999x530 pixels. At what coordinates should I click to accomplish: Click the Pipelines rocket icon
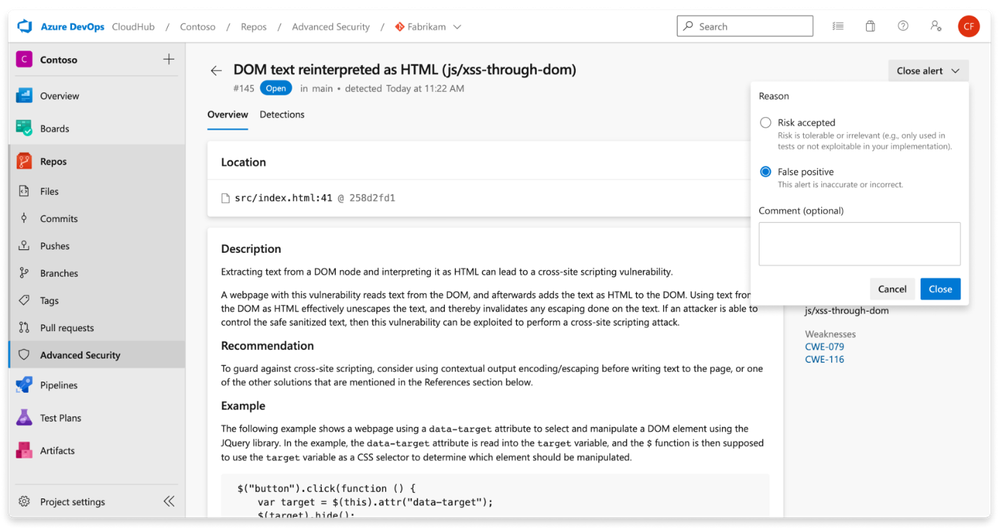click(24, 385)
